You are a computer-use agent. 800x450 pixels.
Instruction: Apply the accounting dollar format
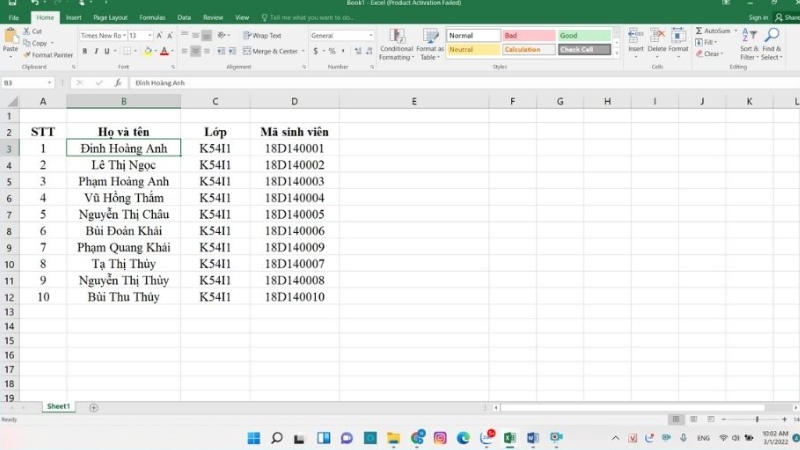pyautogui.click(x=316, y=51)
